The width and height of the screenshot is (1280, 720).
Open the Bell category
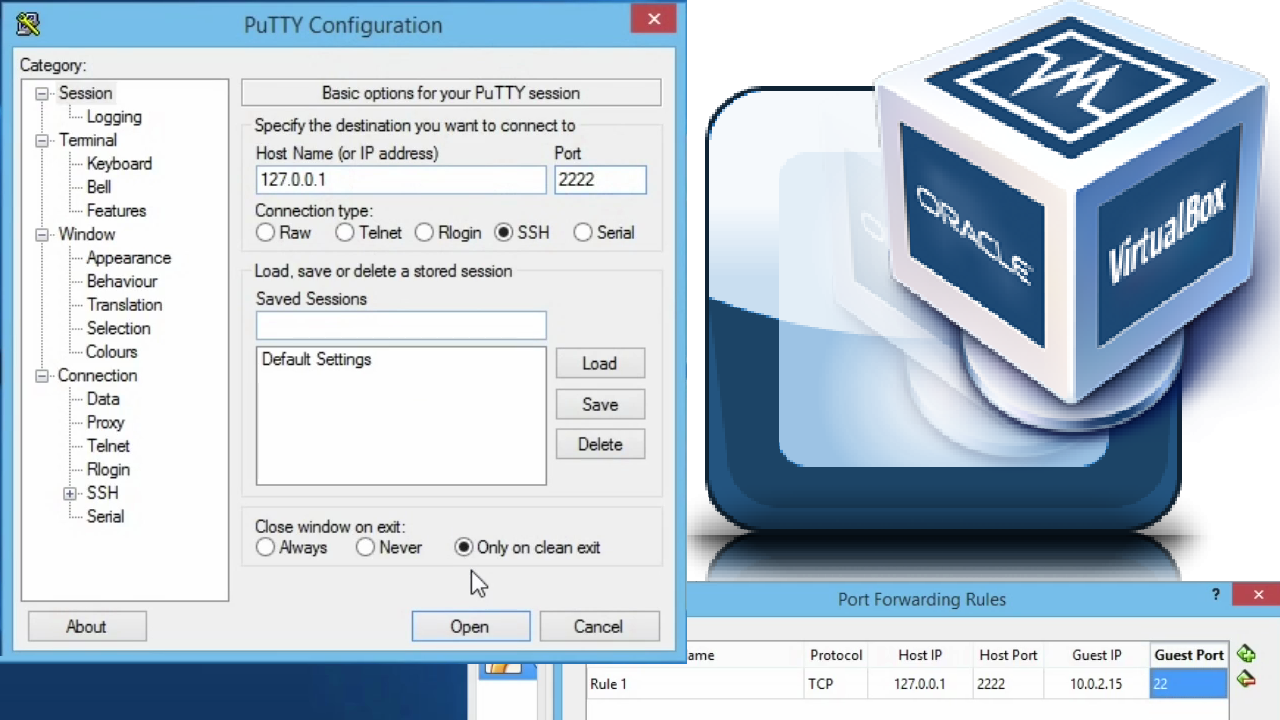[99, 187]
